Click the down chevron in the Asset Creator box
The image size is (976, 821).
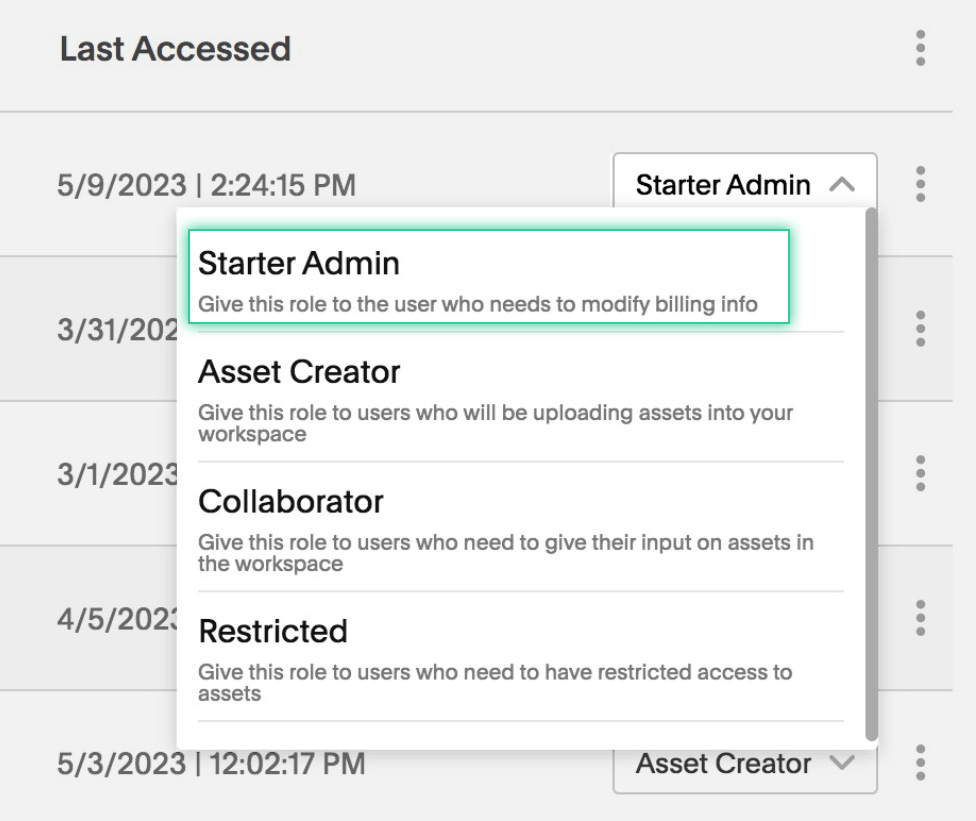pos(842,762)
